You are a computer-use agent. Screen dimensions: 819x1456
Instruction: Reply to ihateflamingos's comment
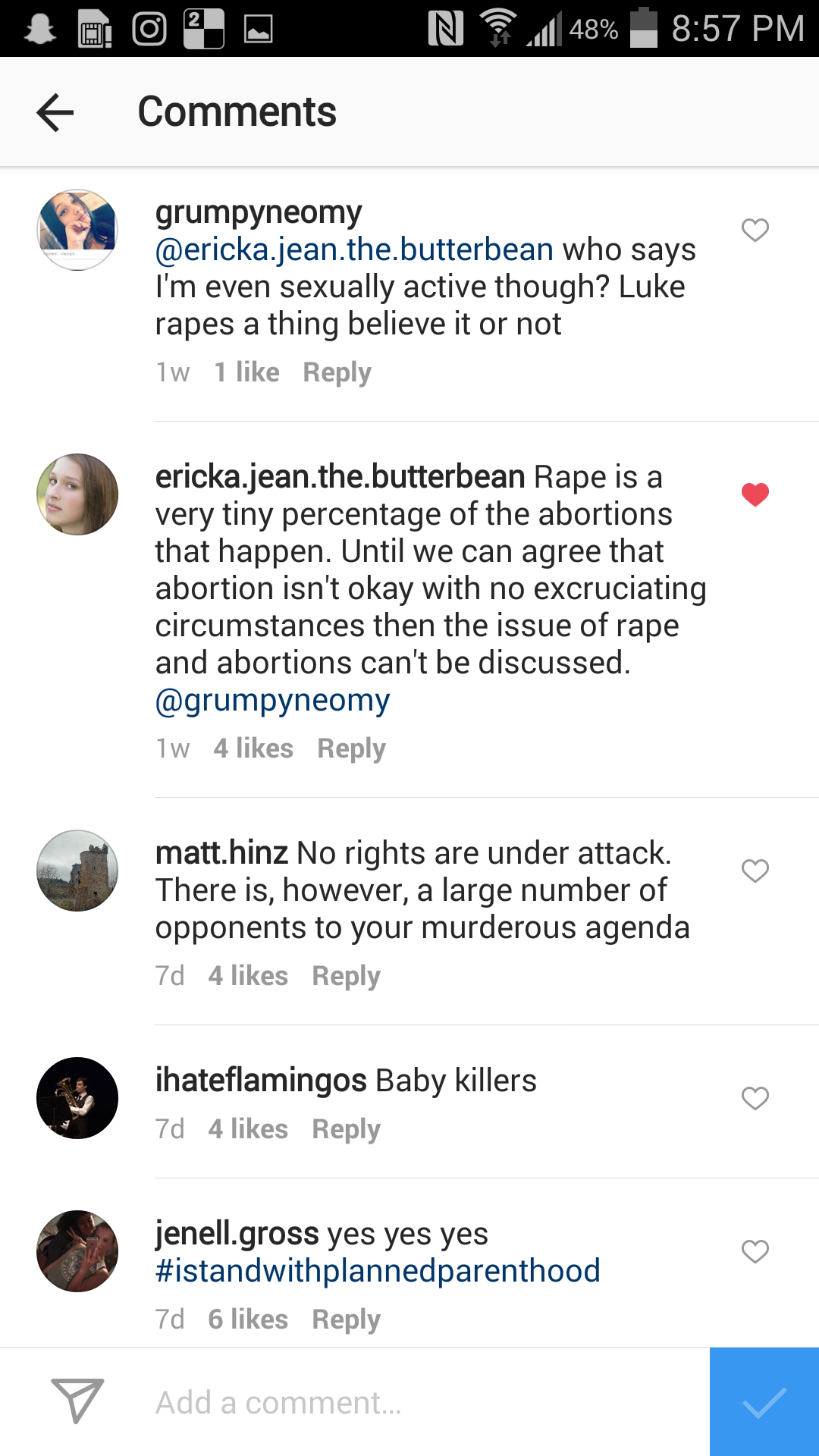point(346,1129)
